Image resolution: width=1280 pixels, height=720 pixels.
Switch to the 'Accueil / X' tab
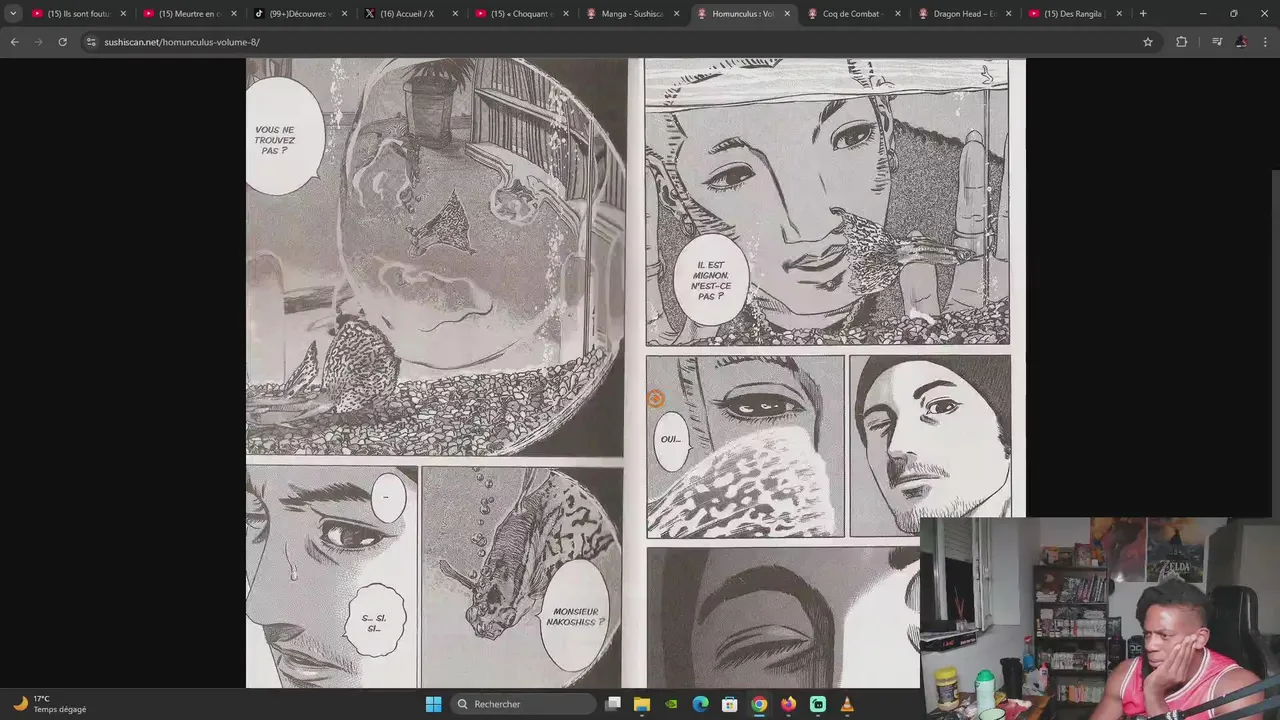(411, 14)
